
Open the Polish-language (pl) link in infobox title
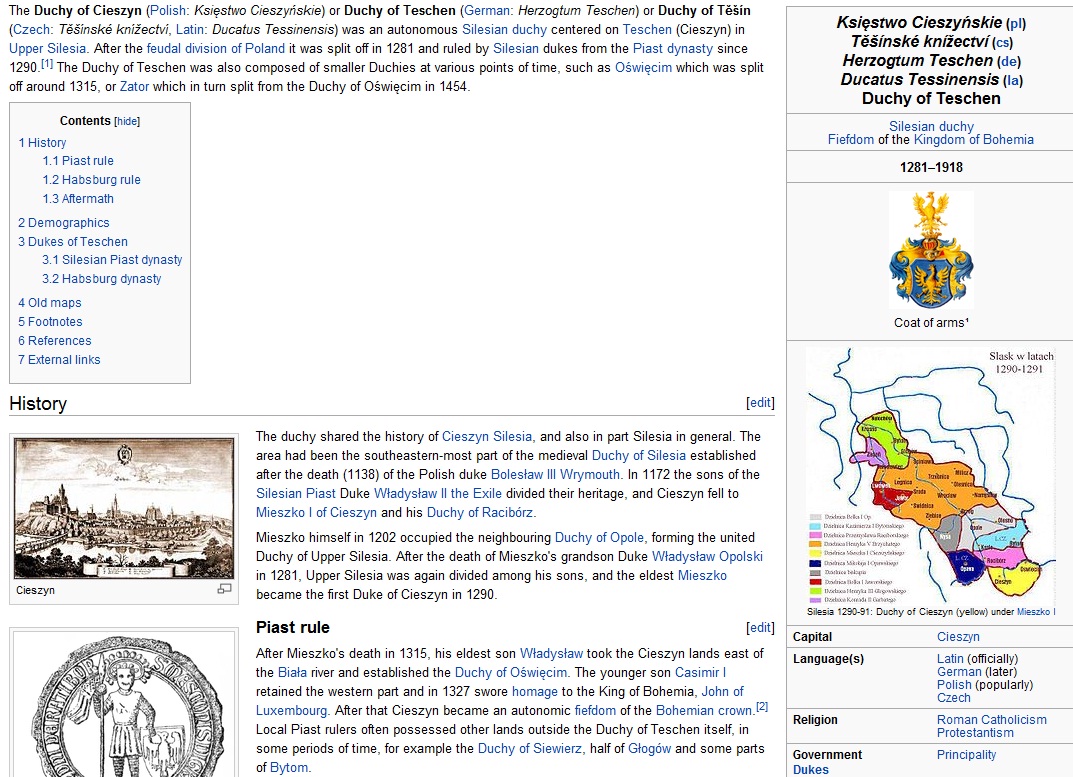[1018, 23]
